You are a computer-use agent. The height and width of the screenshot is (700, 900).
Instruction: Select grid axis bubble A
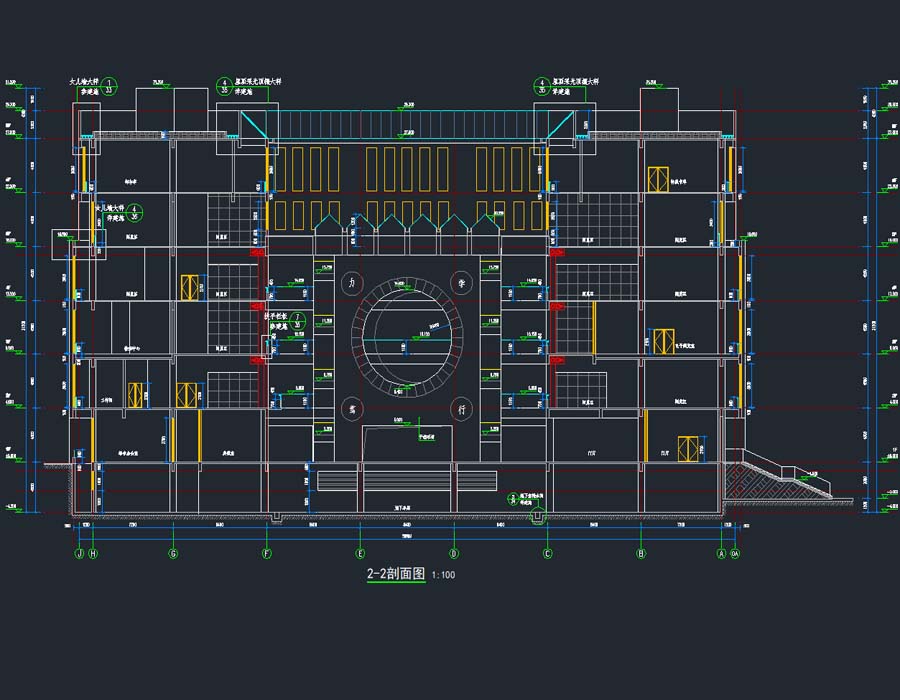point(722,553)
